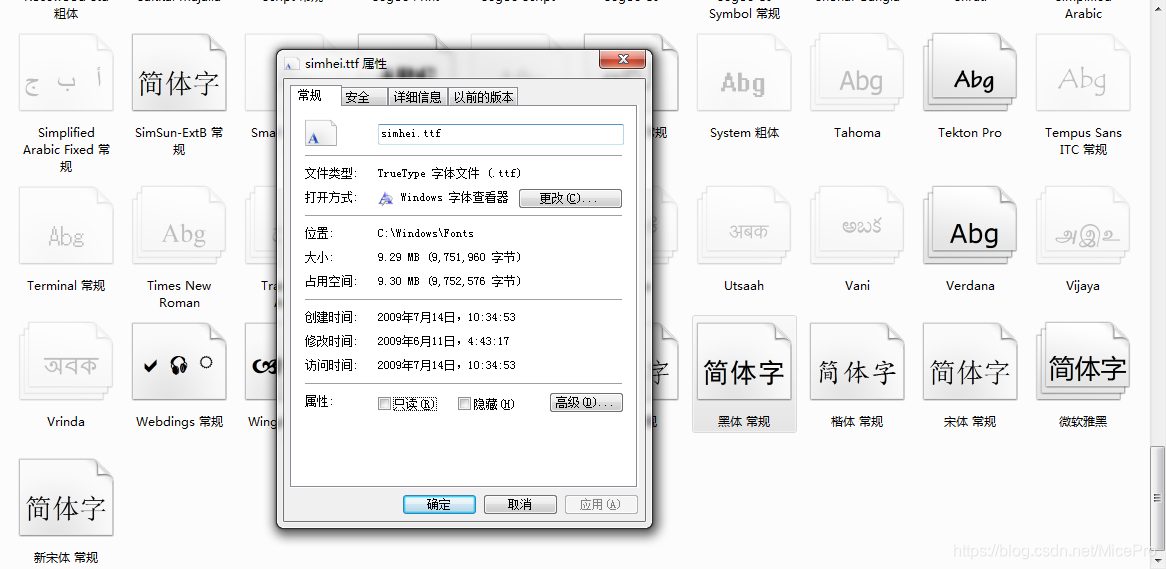1166x569 pixels.
Task: Enable the 只读 (read-only) checkbox
Action: pos(384,404)
